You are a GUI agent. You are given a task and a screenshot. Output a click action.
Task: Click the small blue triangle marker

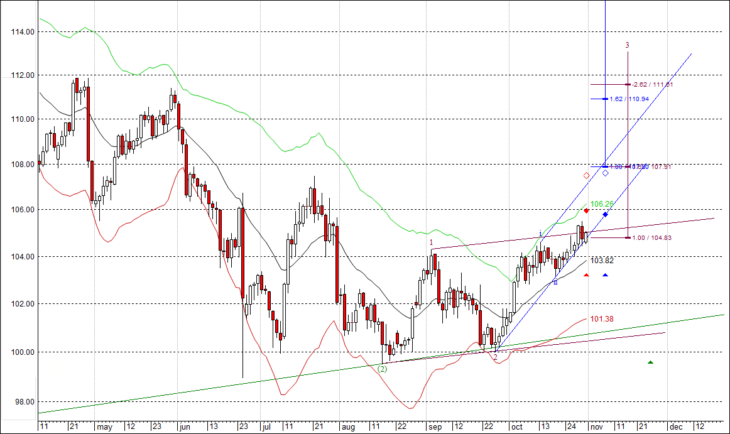click(605, 275)
